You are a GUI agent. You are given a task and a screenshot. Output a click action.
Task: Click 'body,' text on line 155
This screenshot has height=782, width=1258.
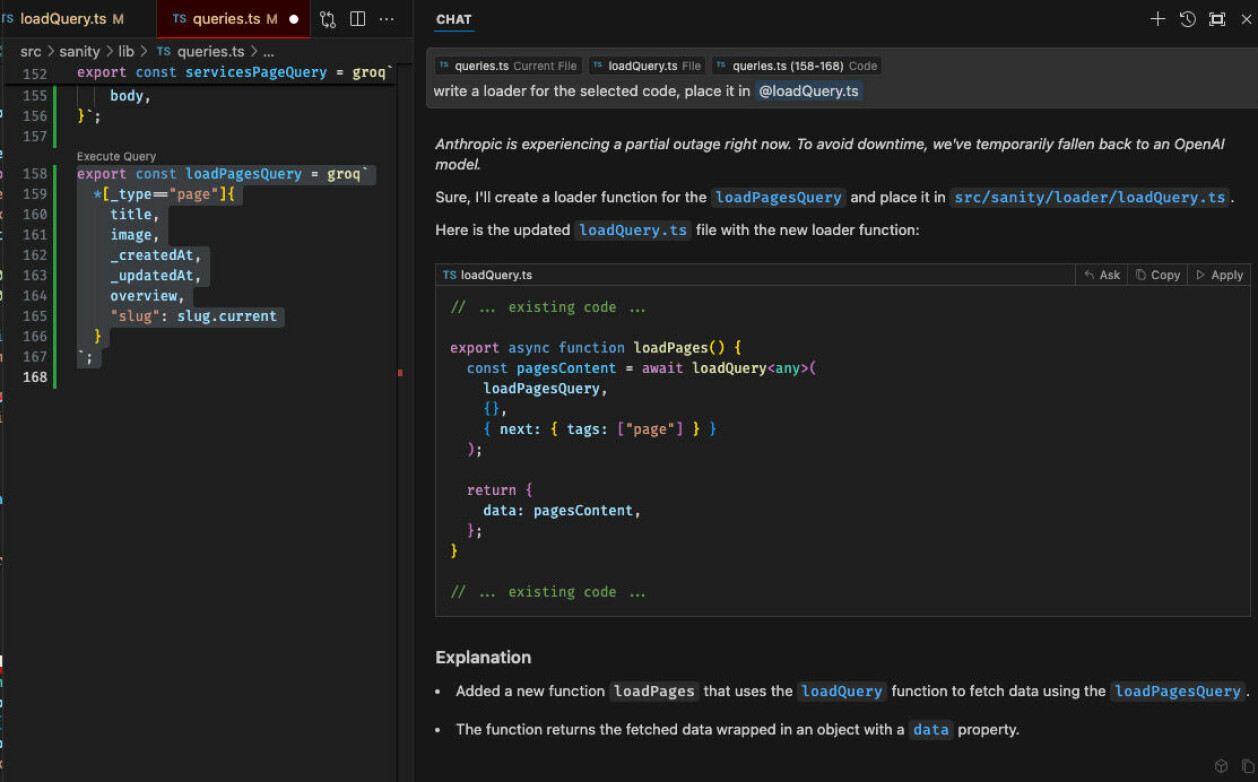coord(131,96)
